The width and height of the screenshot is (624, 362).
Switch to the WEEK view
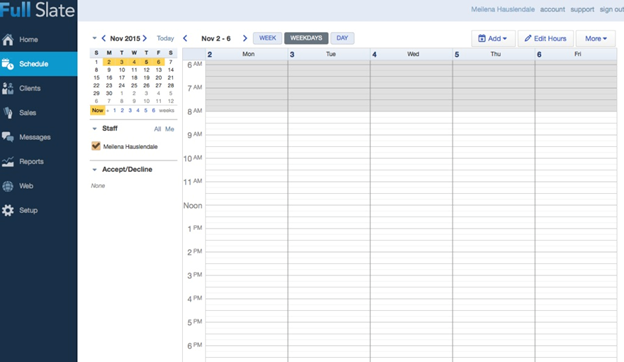click(267, 38)
